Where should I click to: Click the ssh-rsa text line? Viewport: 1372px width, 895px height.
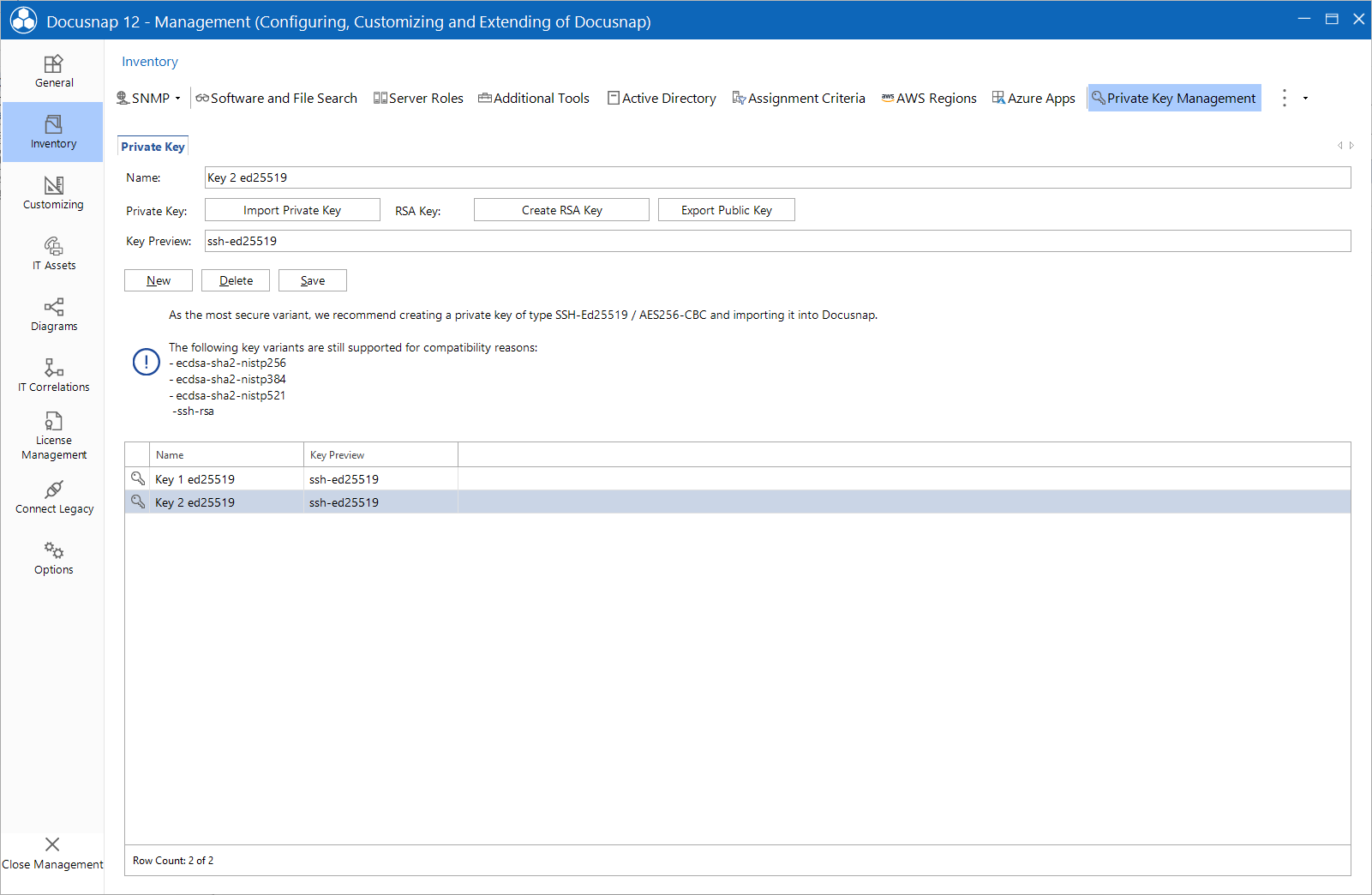194,411
